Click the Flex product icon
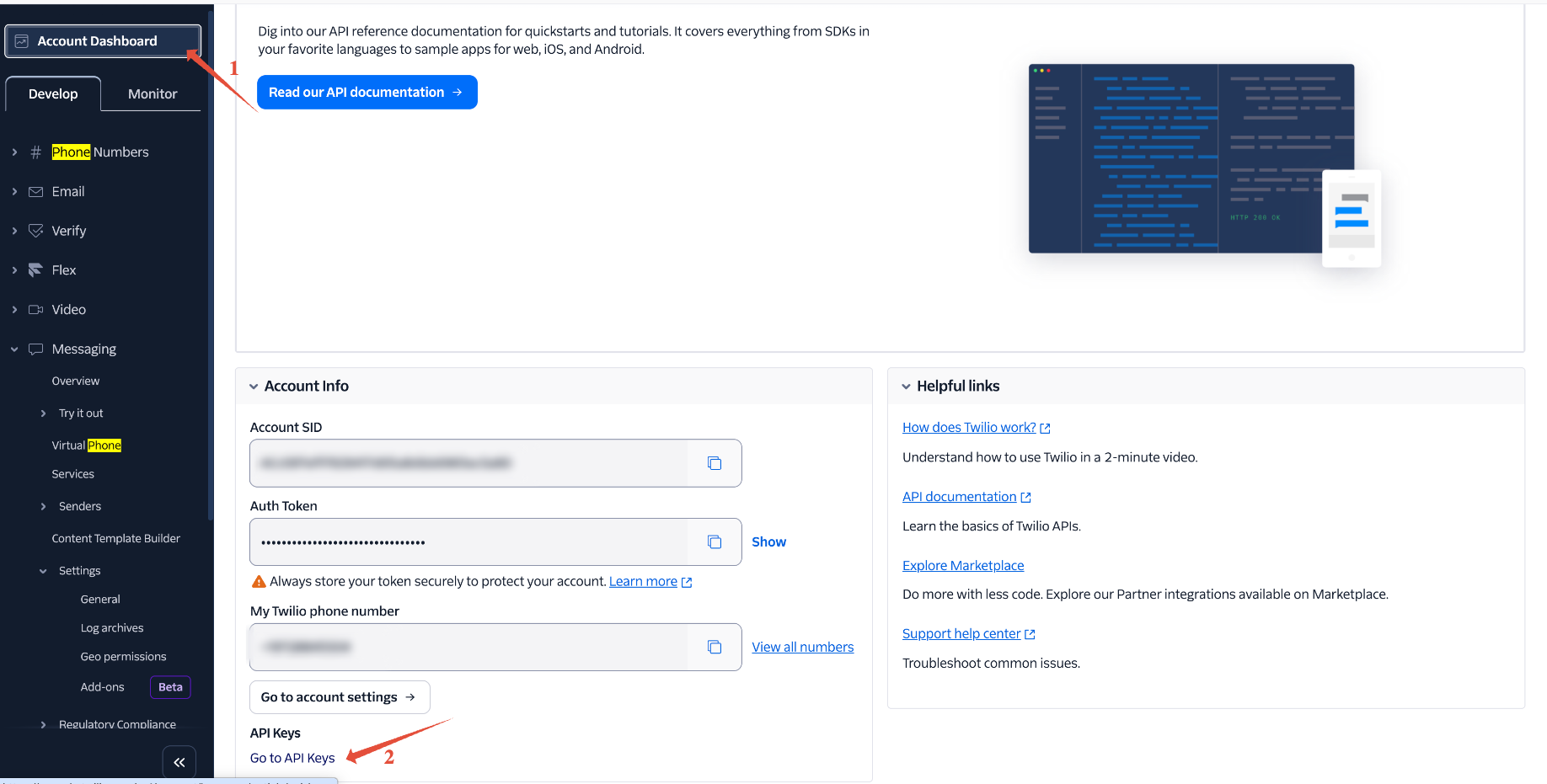 (35, 270)
